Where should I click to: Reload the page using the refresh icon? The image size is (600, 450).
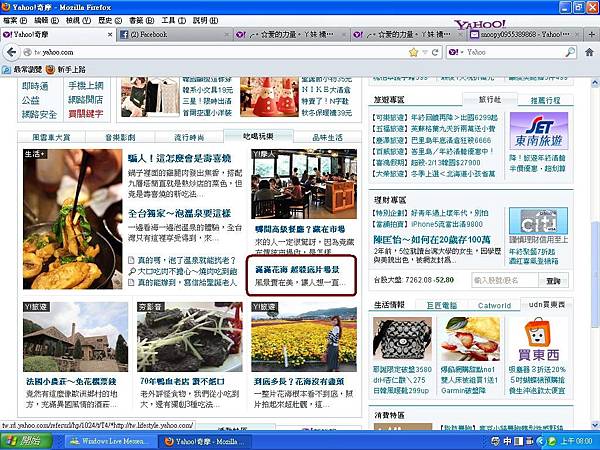pyautogui.click(x=435, y=52)
